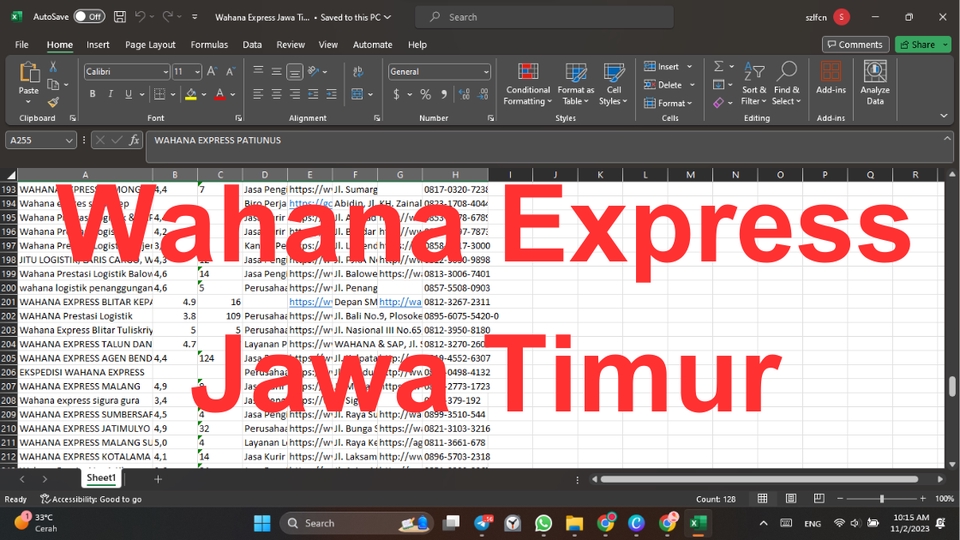Click the Orientation icon

pos(313,72)
